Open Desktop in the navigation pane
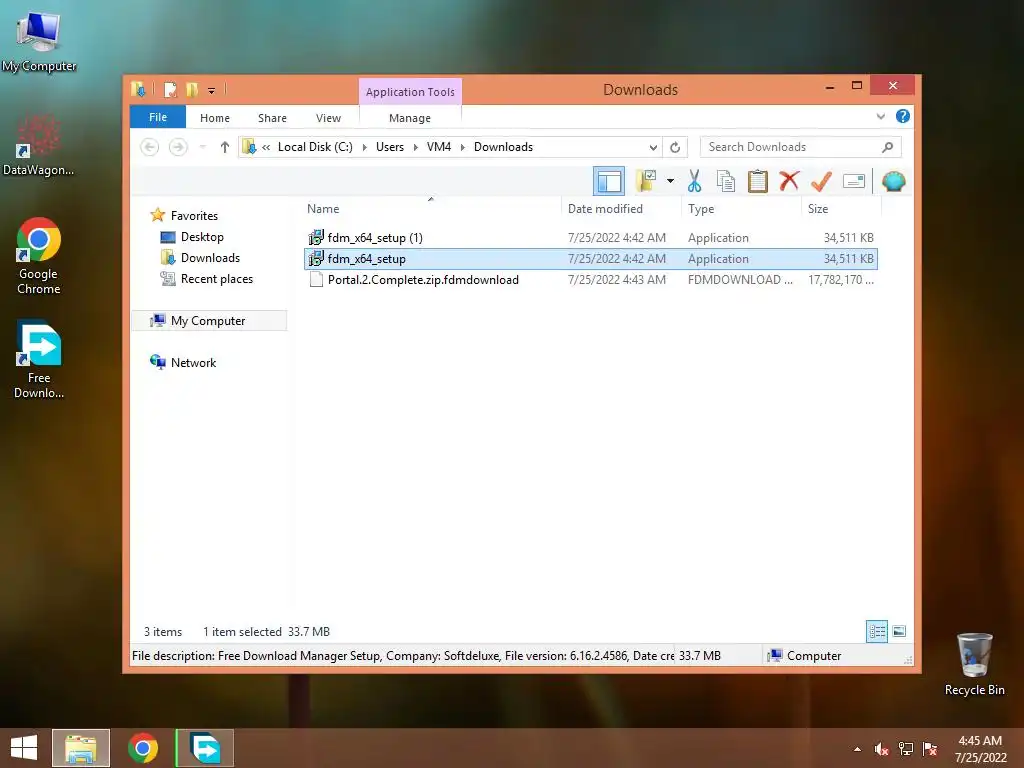Viewport: 1024px width, 768px height. (x=202, y=236)
